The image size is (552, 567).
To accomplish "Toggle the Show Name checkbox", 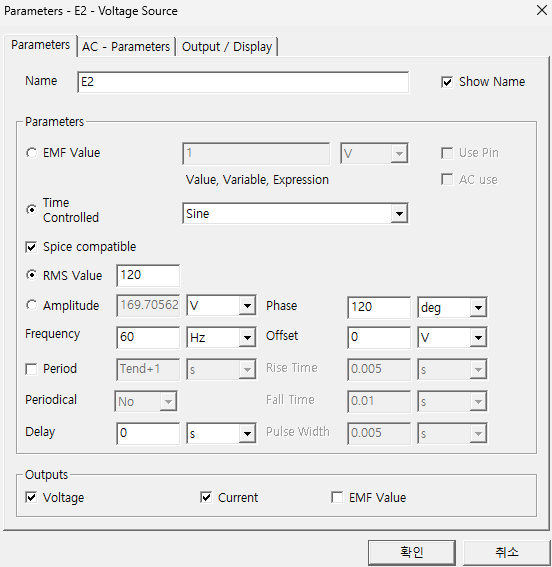I will pyautogui.click(x=447, y=82).
